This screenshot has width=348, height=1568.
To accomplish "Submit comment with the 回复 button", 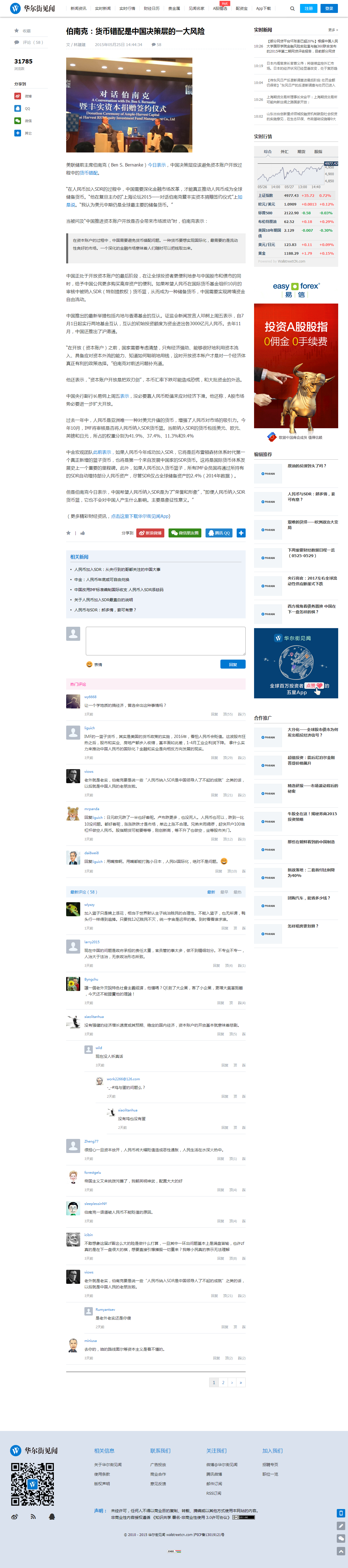I will pos(233,664).
